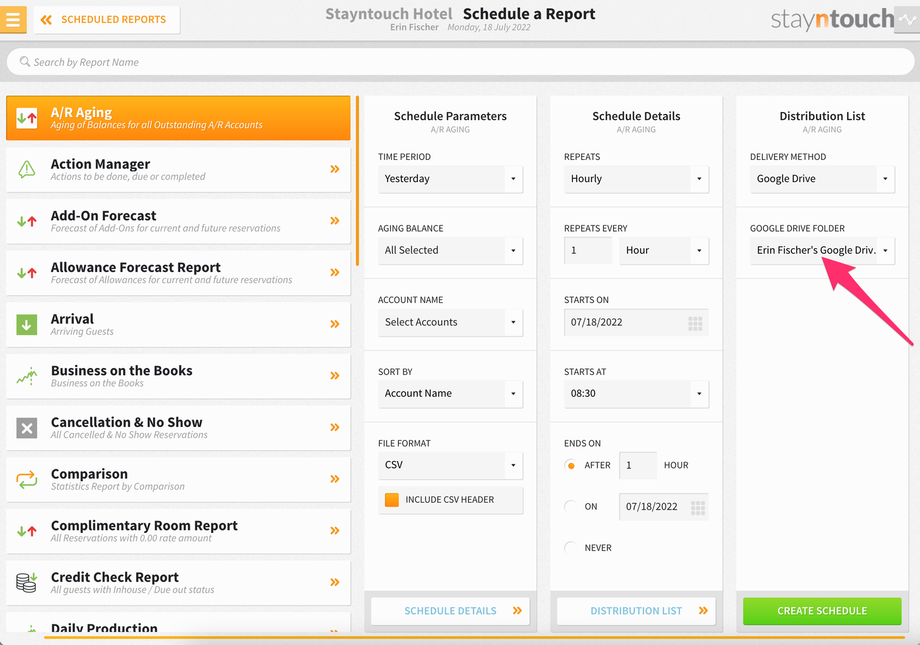Click the Starts On date field
Image resolution: width=920 pixels, height=645 pixels.
pos(636,322)
